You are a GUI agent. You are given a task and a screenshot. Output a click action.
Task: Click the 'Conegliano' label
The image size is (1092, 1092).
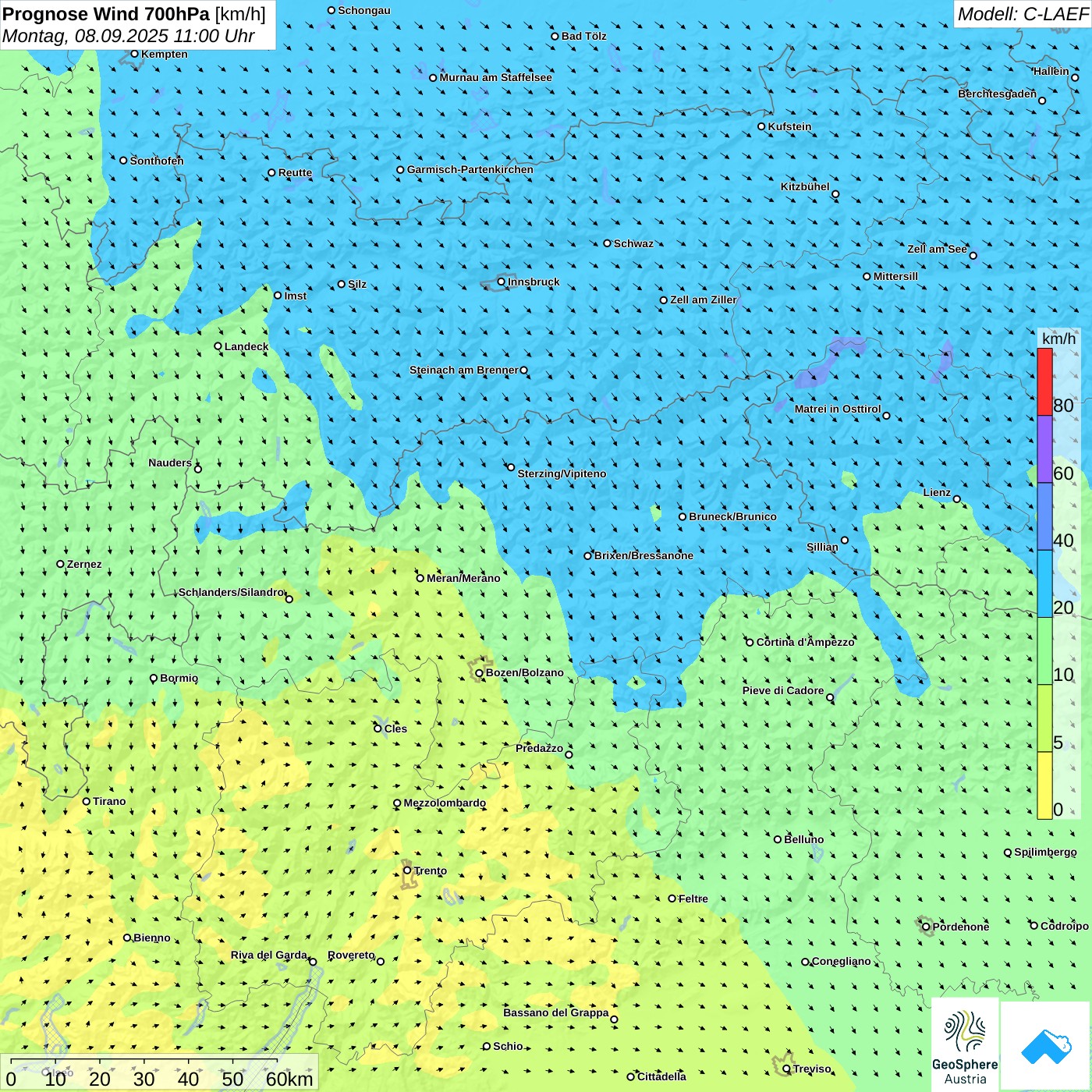pyautogui.click(x=842, y=961)
